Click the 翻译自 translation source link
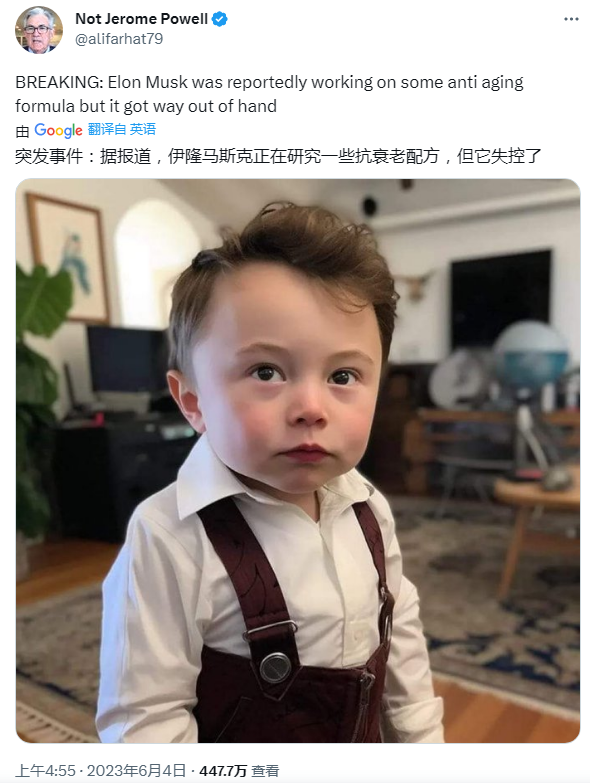Image resolution: width=590 pixels, height=783 pixels. [107, 129]
